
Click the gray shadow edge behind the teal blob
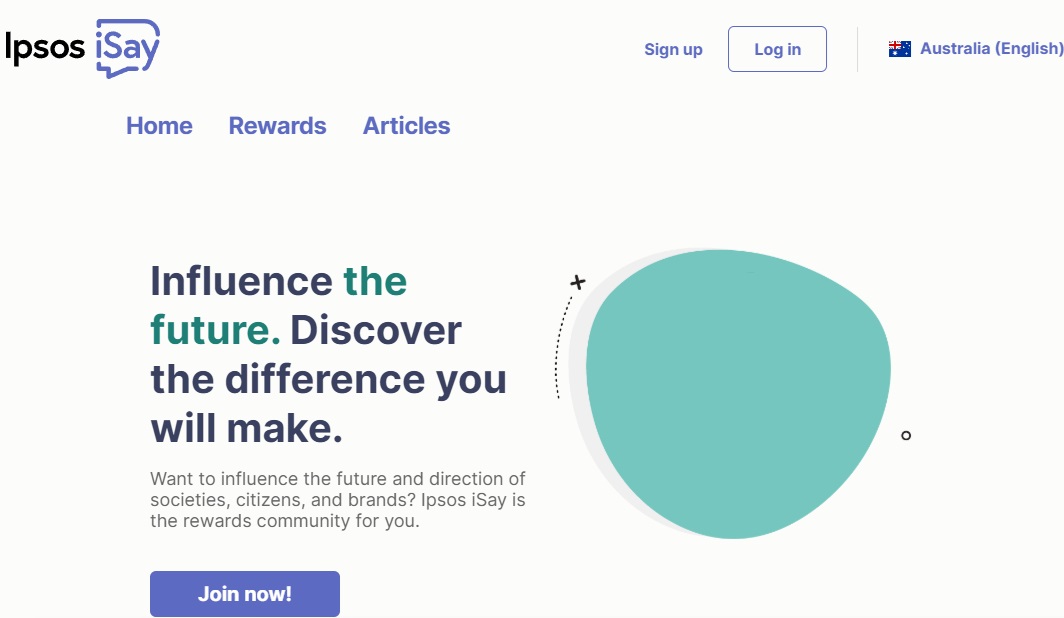[580, 400]
